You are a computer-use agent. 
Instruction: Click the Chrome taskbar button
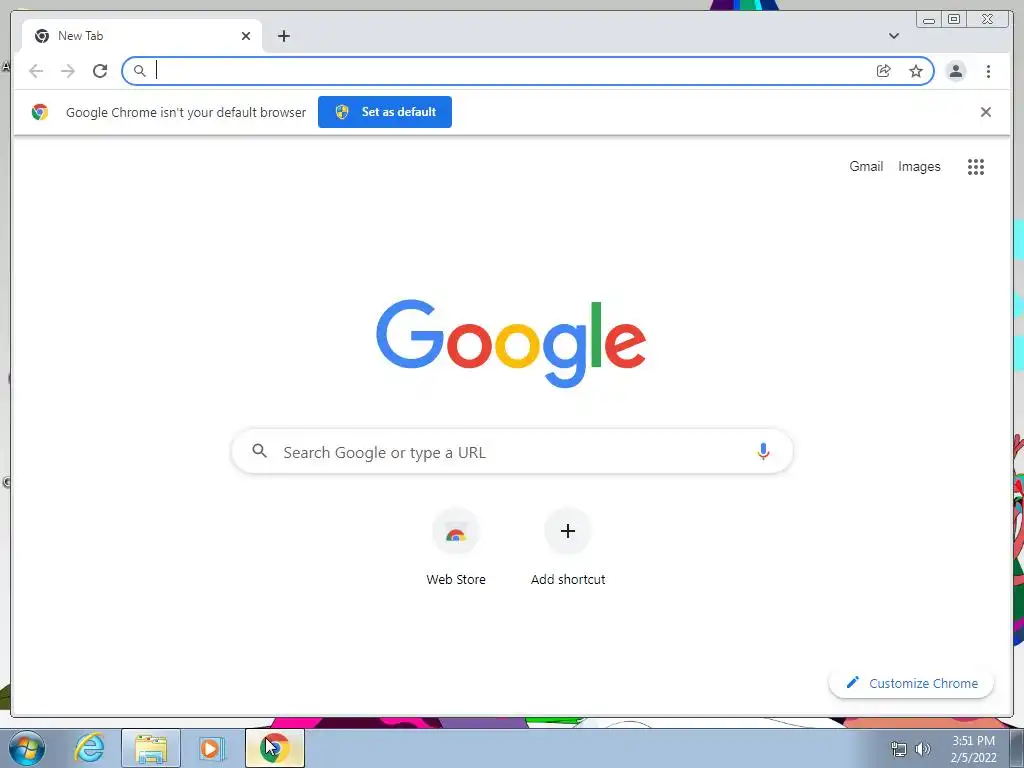(275, 748)
